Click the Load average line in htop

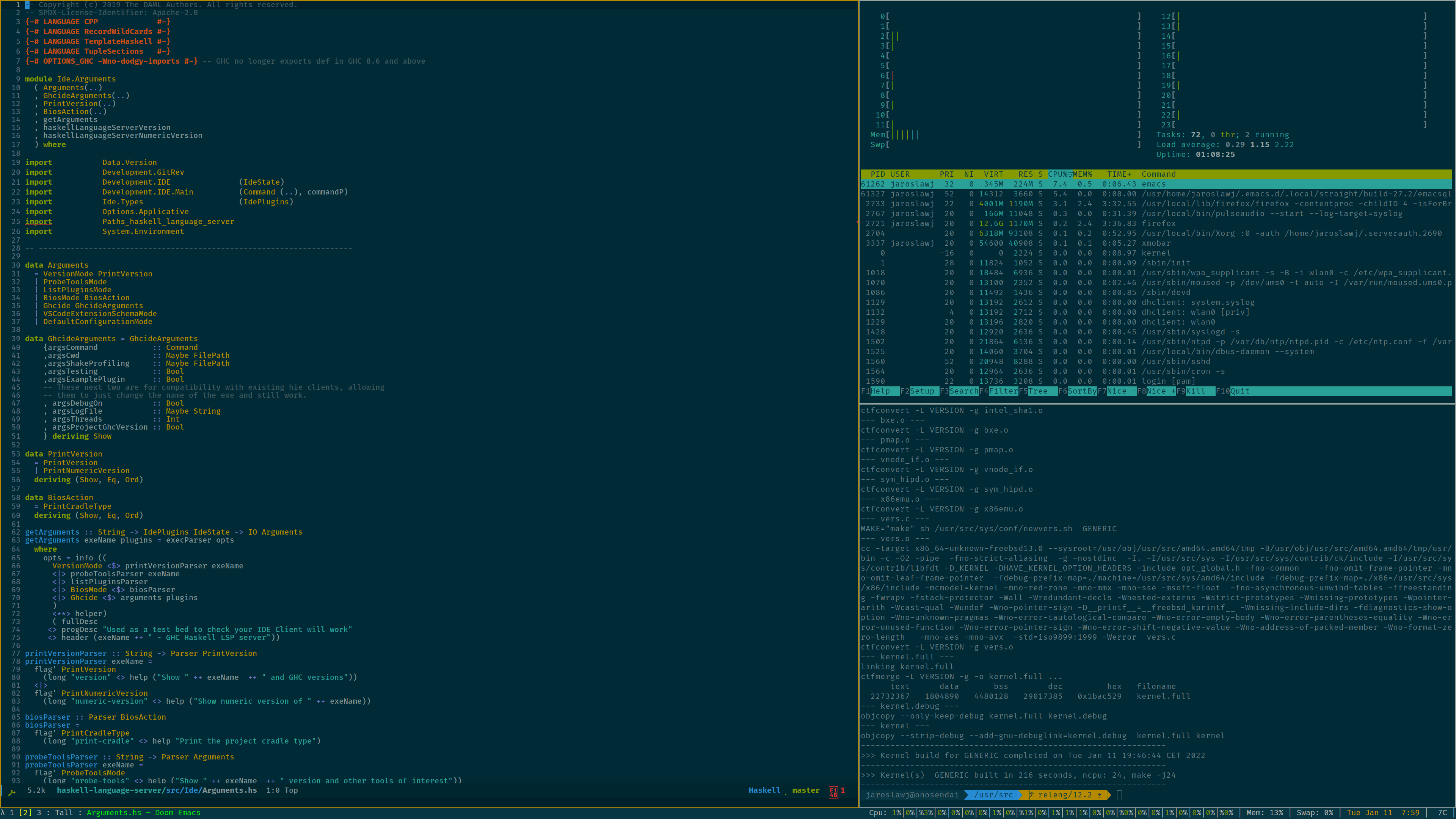click(x=1225, y=145)
